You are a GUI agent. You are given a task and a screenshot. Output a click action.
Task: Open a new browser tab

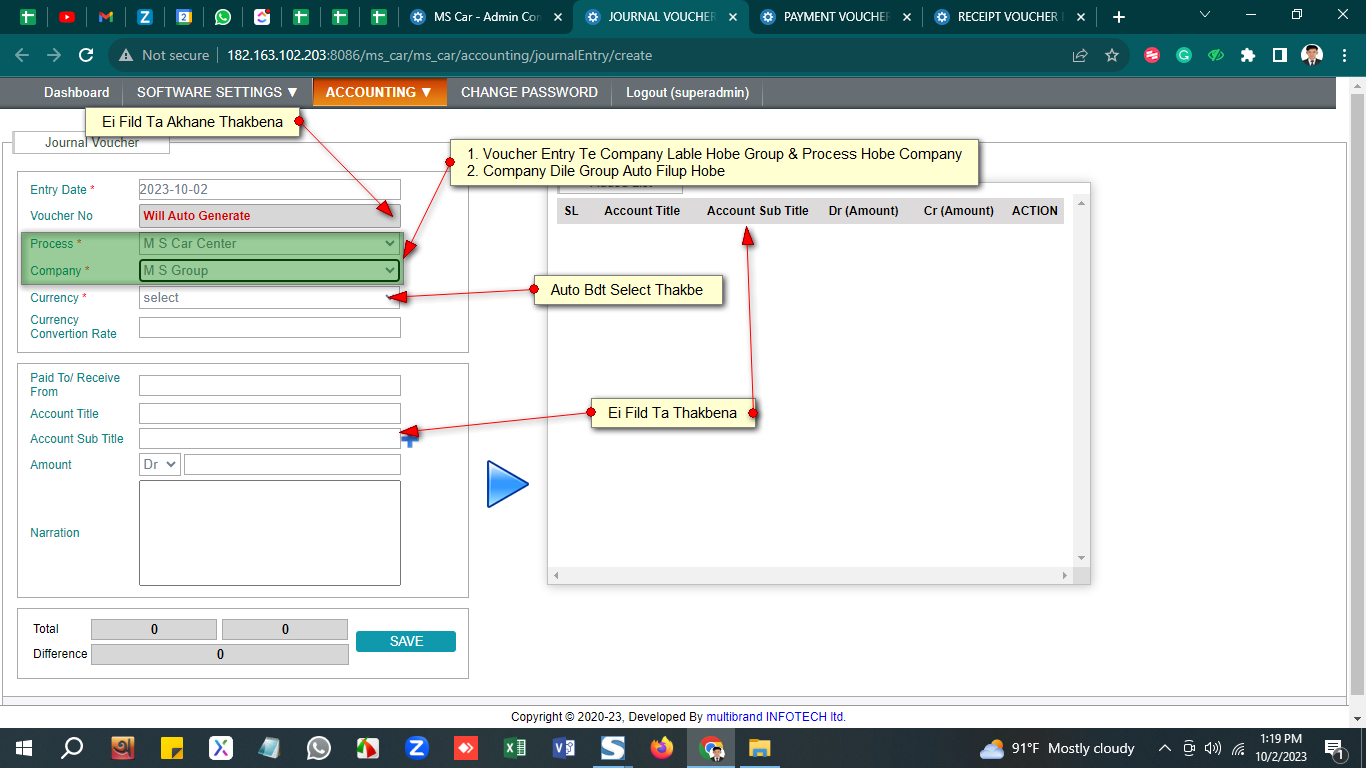tap(1119, 17)
